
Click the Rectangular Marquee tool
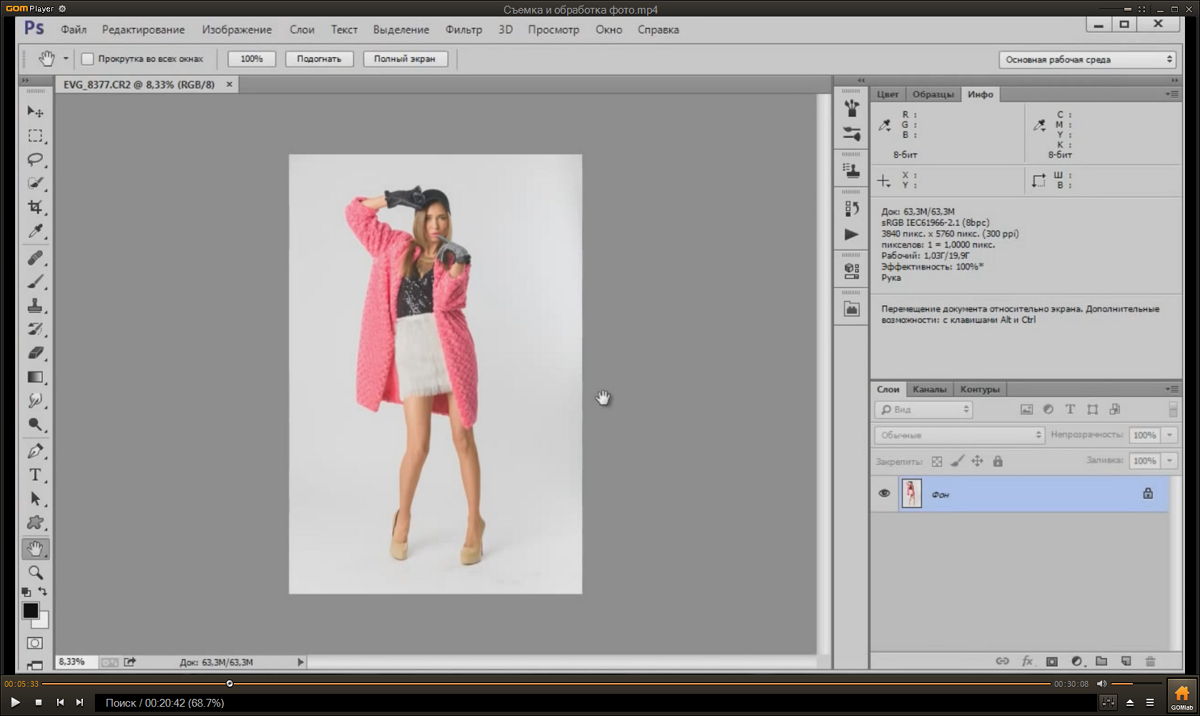[35, 136]
